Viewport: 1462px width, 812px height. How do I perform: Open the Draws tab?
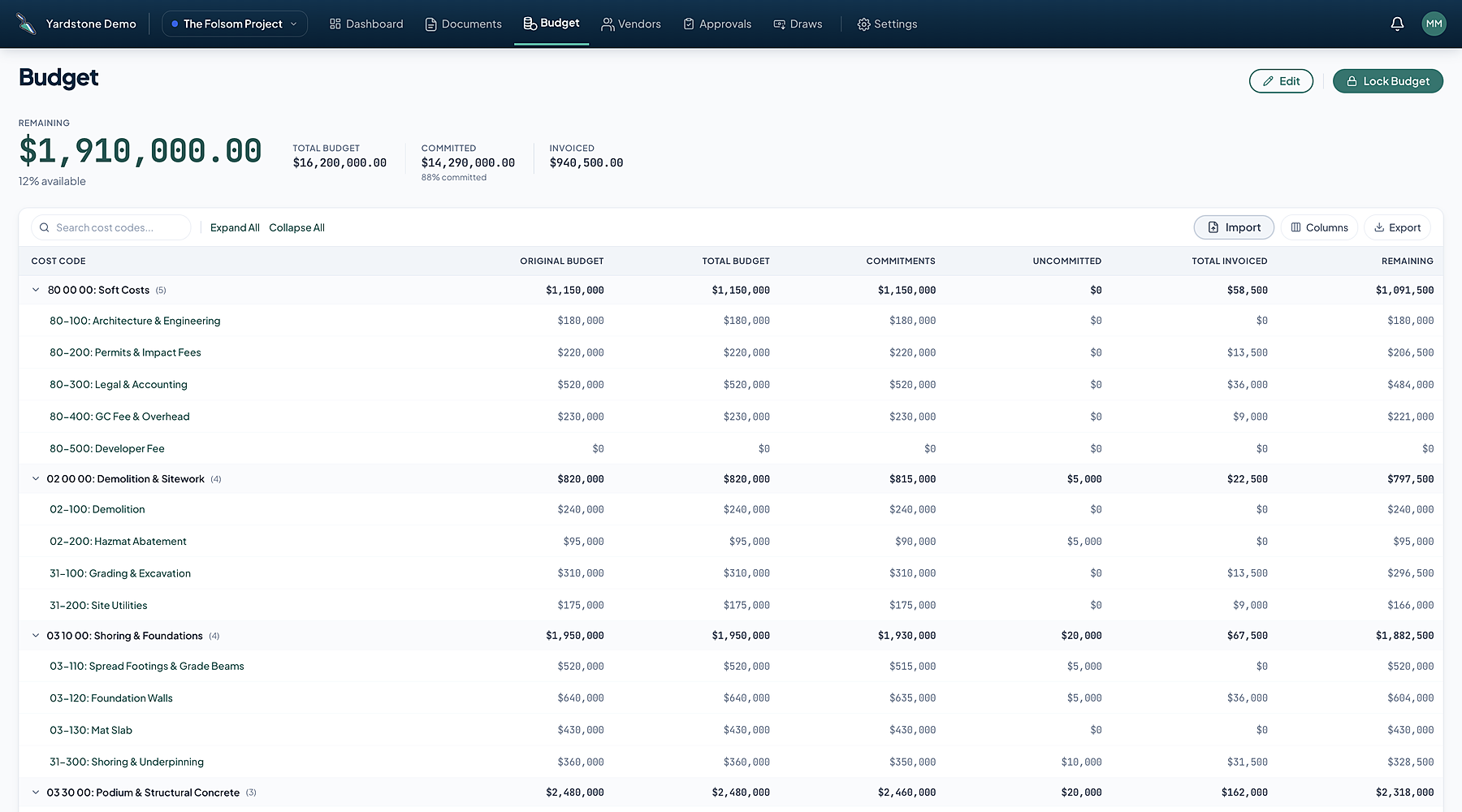coord(798,24)
